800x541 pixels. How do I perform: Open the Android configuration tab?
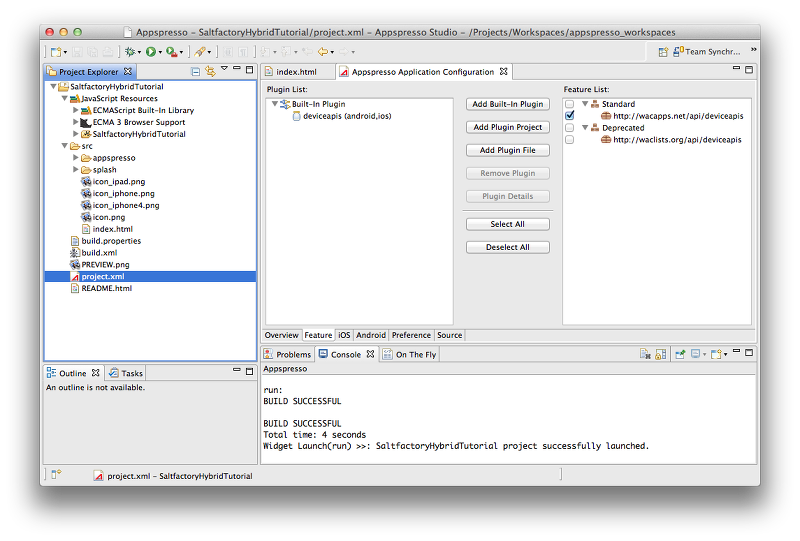coord(371,335)
